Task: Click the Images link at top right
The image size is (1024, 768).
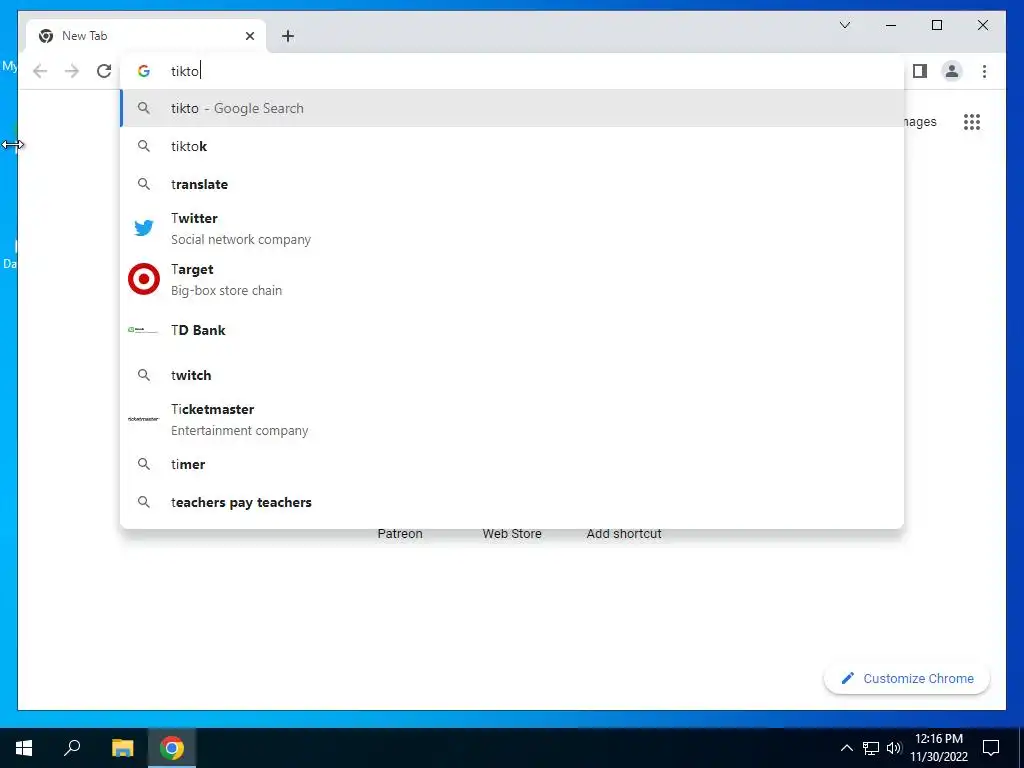Action: [920, 122]
